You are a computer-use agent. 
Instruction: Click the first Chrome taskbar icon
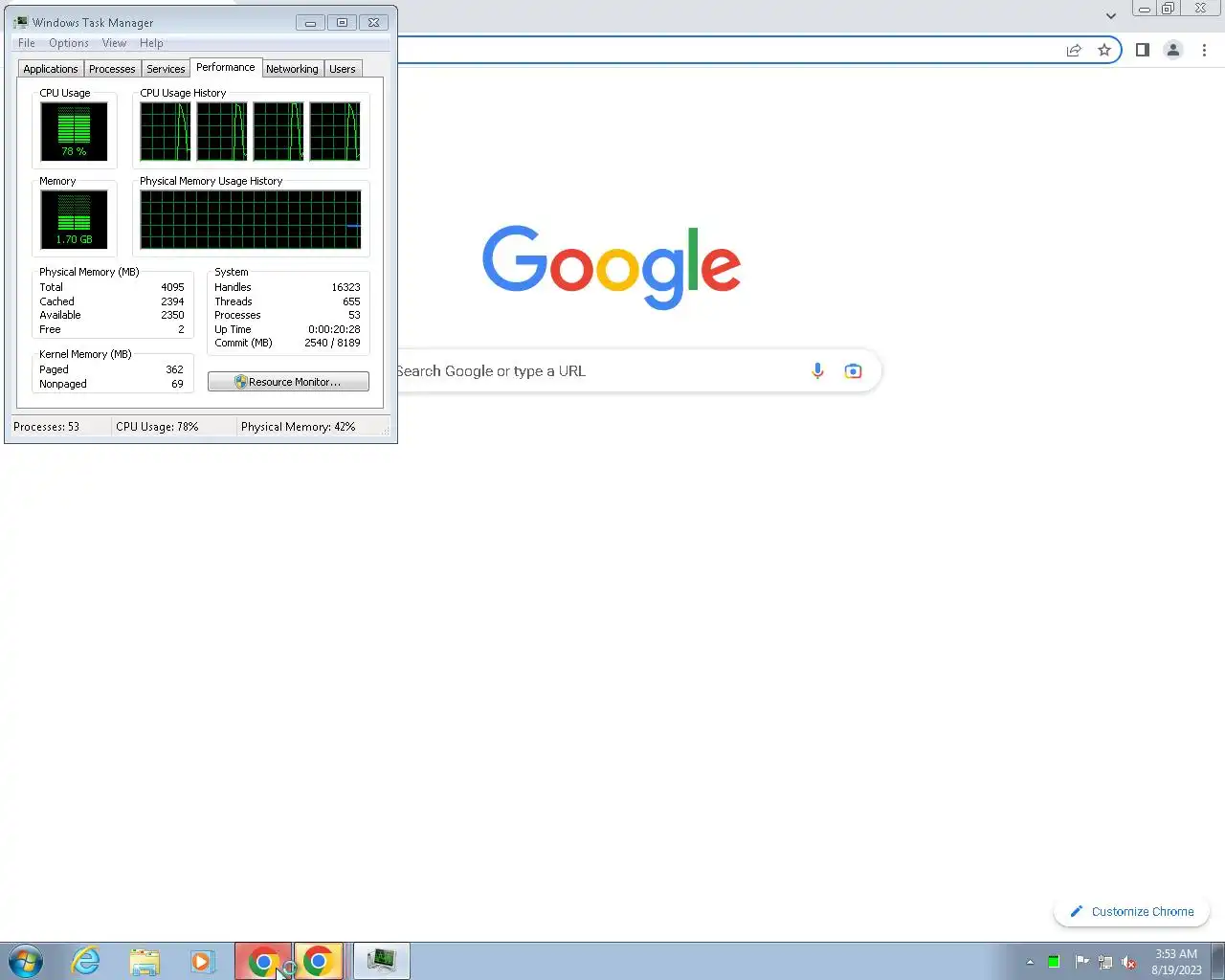click(263, 961)
